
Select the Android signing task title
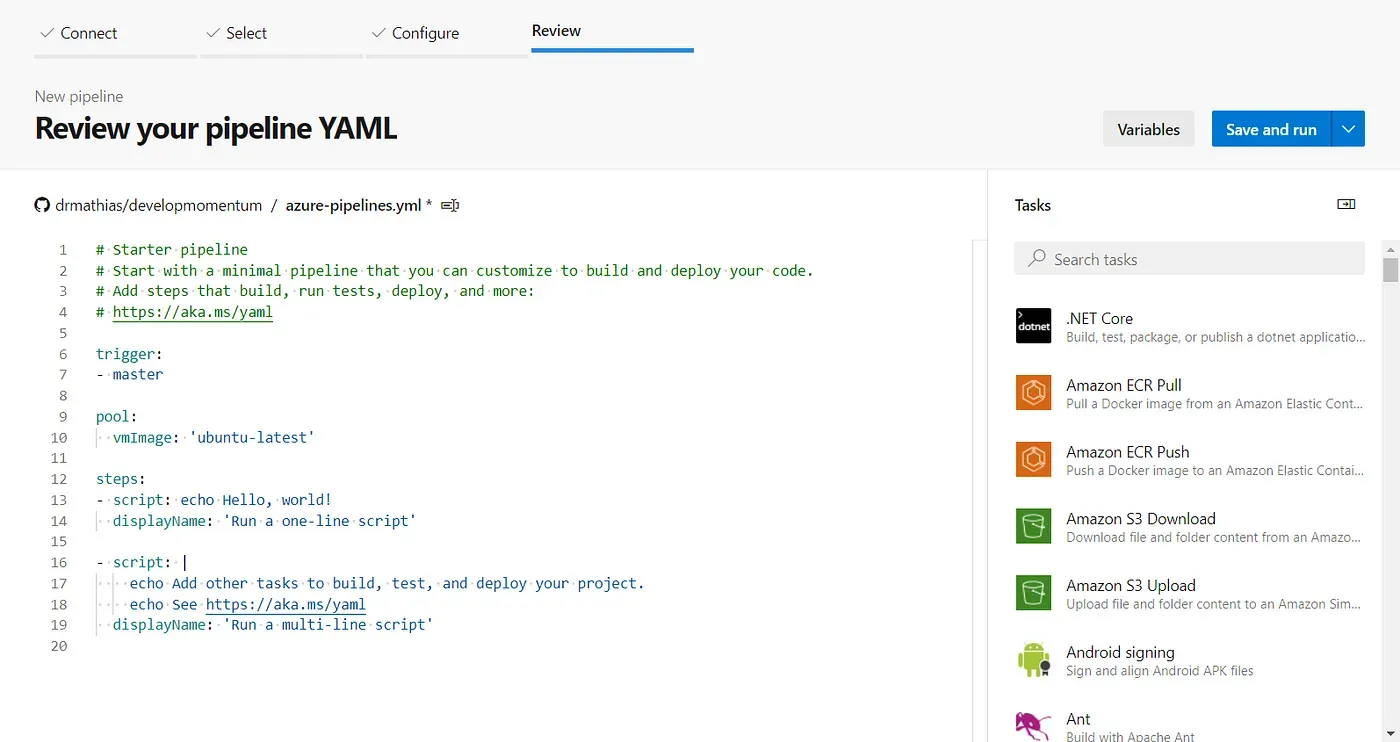(x=1120, y=652)
